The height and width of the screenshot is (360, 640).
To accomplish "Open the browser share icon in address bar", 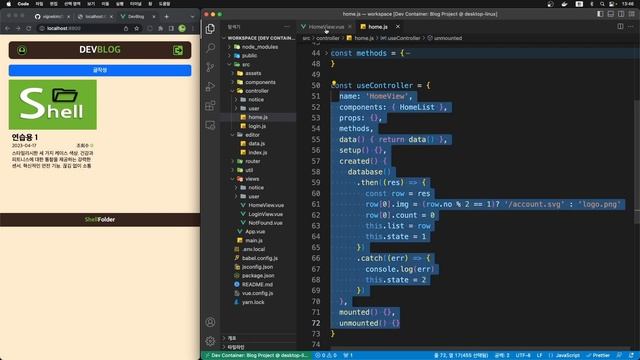I will pyautogui.click(x=126, y=28).
